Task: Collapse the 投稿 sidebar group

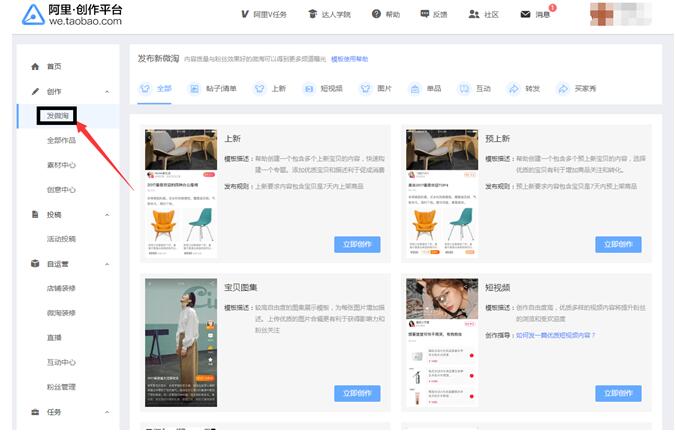Action: click(106, 214)
